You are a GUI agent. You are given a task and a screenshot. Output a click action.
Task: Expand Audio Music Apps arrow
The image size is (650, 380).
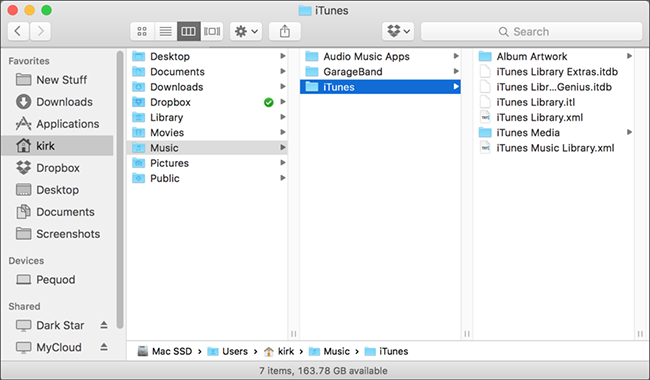tap(456, 56)
